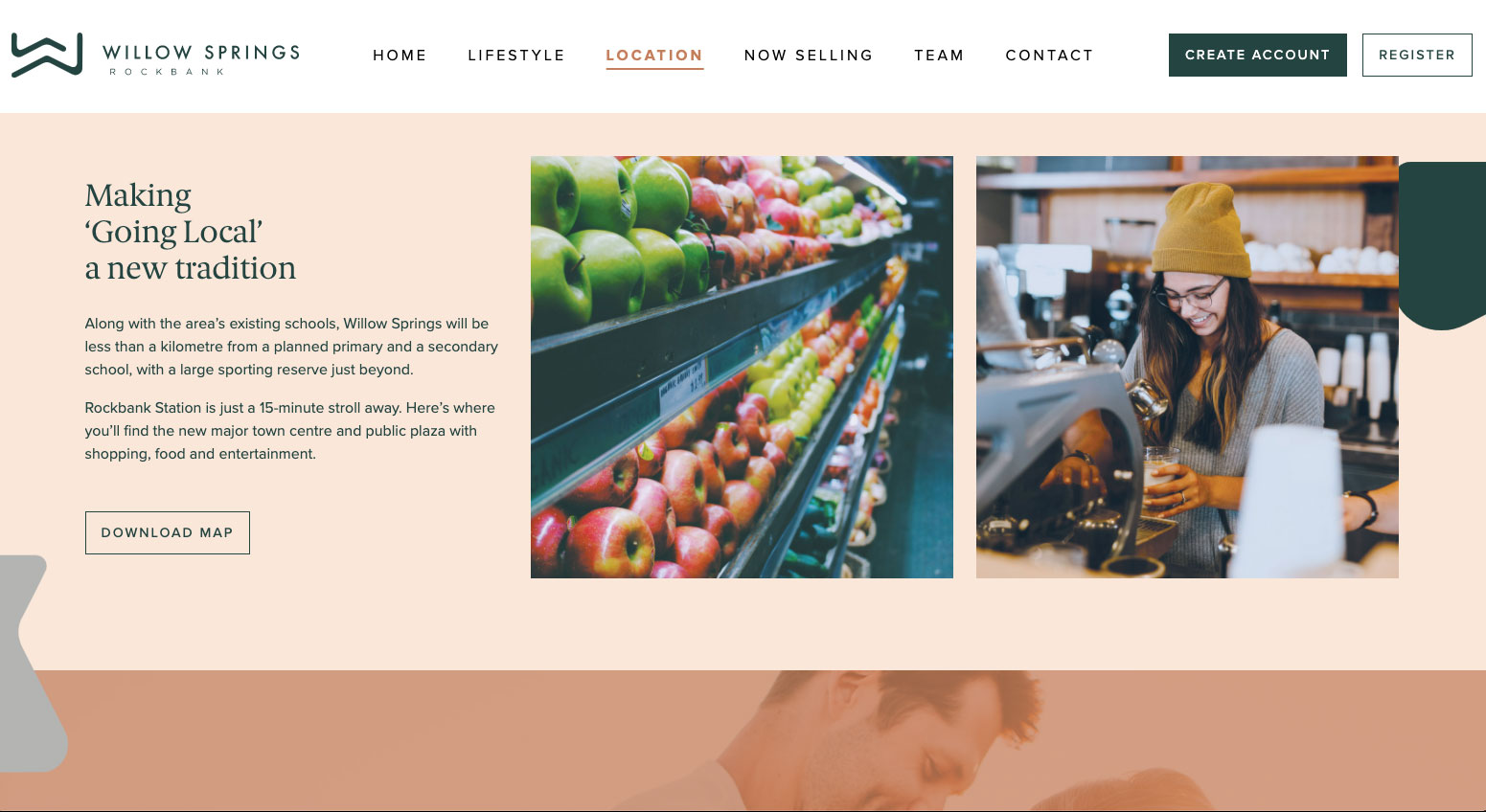Open the apples grocery shelf photo
The height and width of the screenshot is (812, 1486).
point(742,367)
